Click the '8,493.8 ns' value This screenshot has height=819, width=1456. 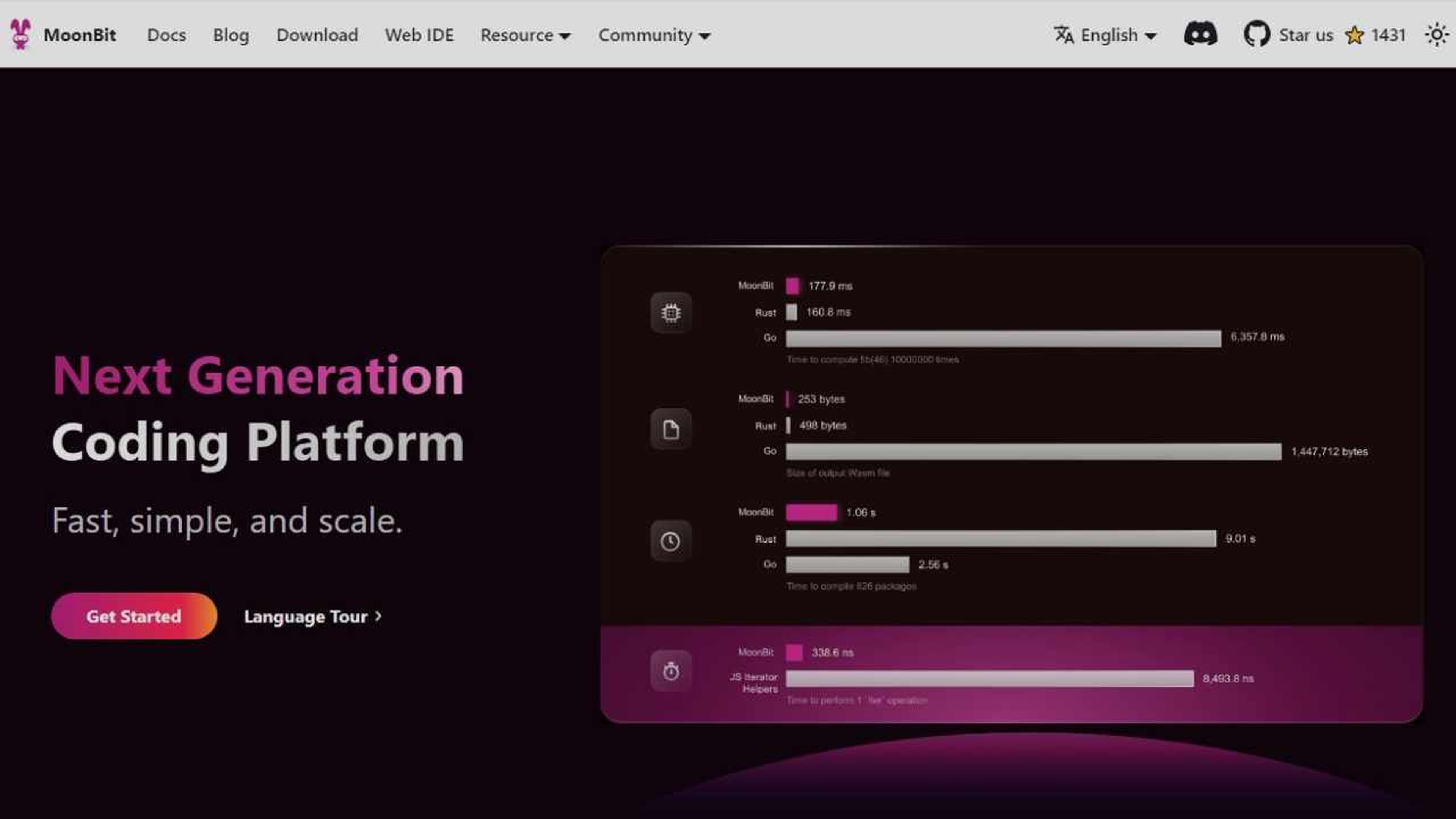point(1228,679)
